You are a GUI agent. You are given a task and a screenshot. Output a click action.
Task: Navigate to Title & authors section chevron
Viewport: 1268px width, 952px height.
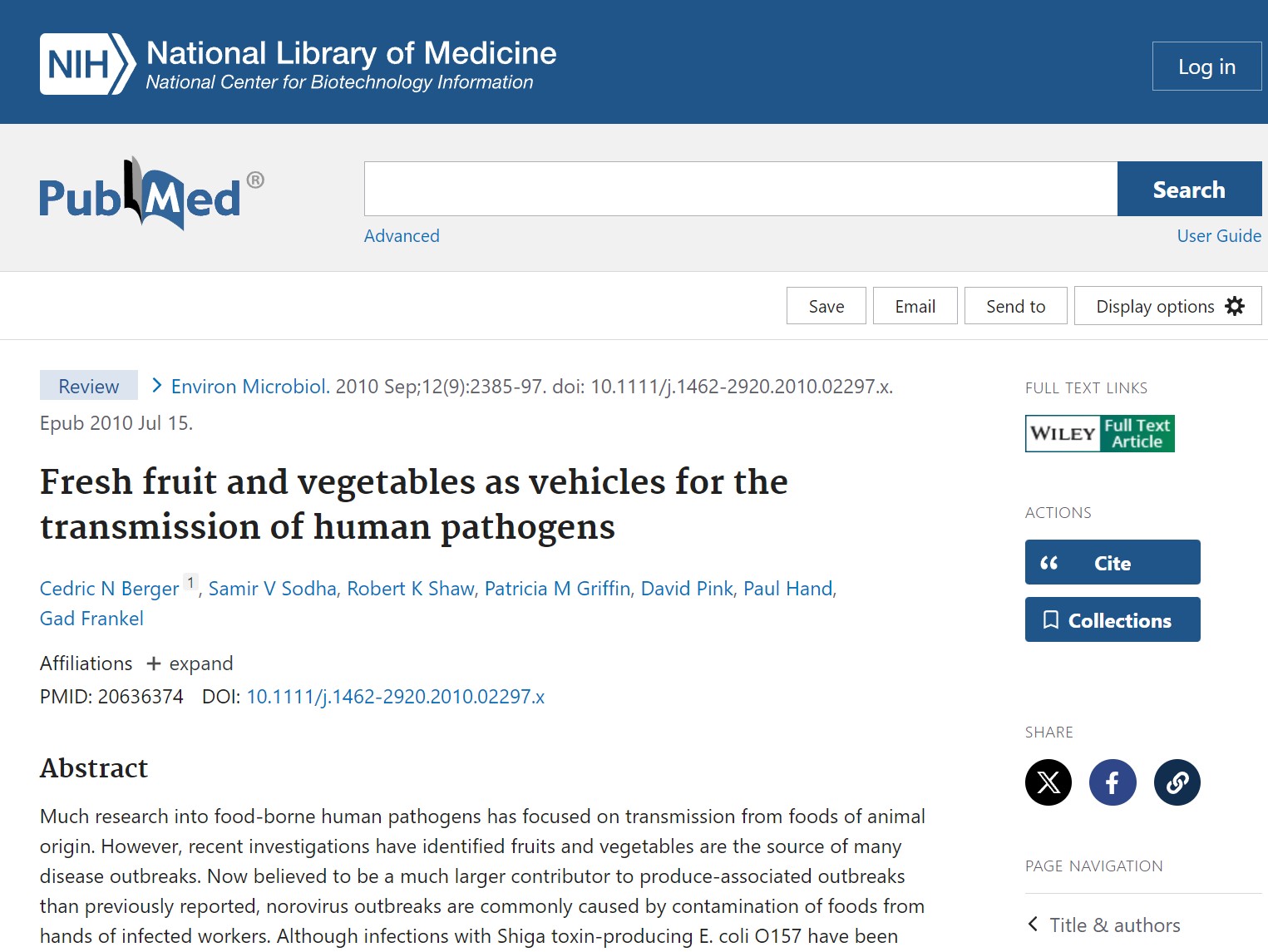pos(1033,925)
